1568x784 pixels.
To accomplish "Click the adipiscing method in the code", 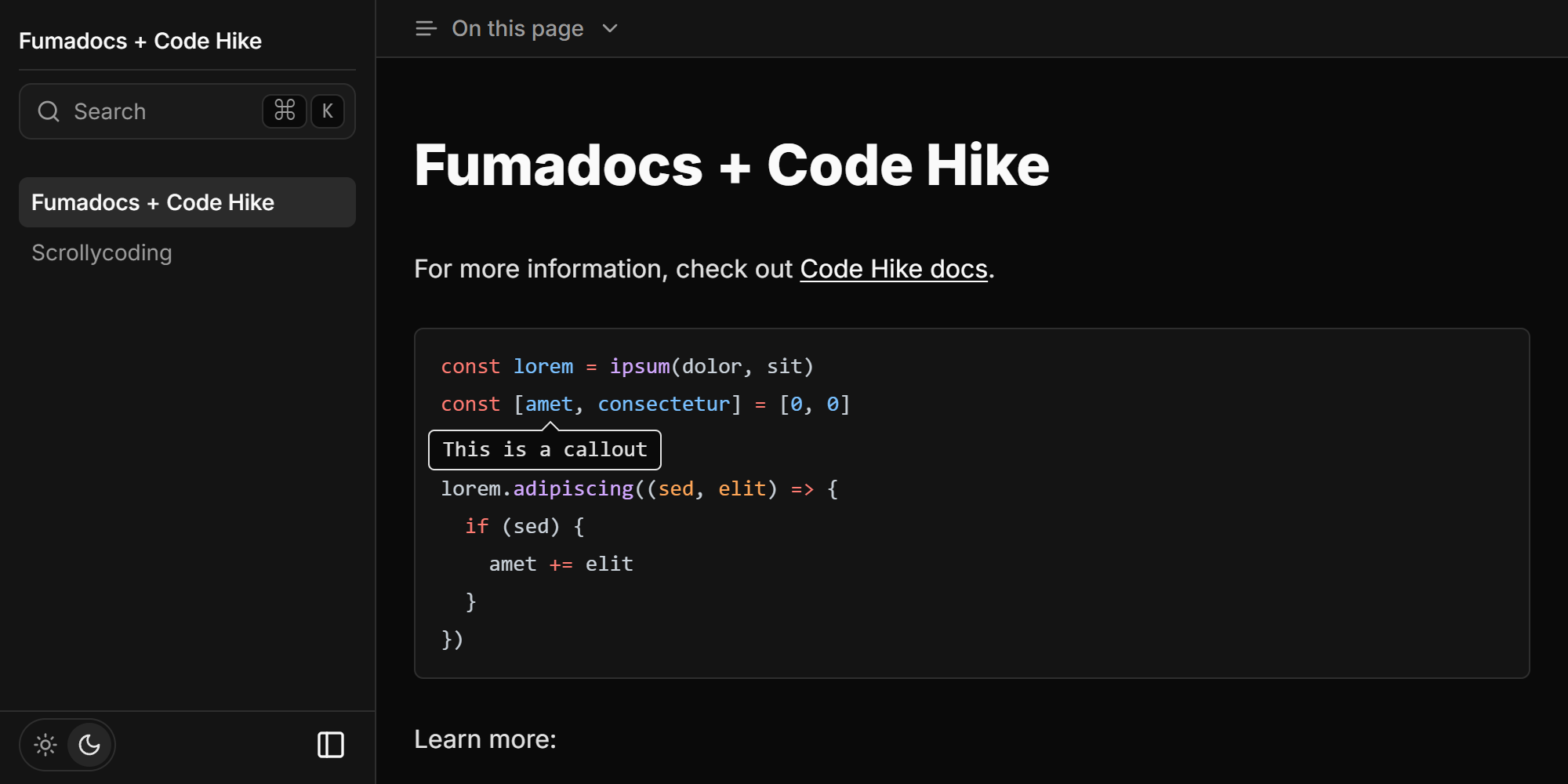I will coord(573,488).
